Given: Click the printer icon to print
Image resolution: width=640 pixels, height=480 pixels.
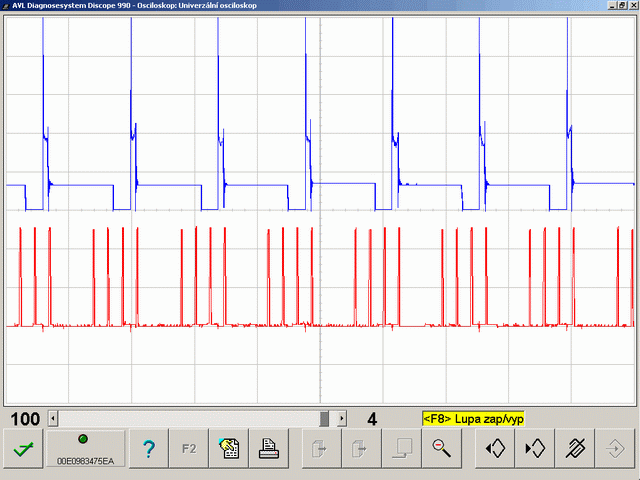Looking at the screenshot, I should (269, 448).
